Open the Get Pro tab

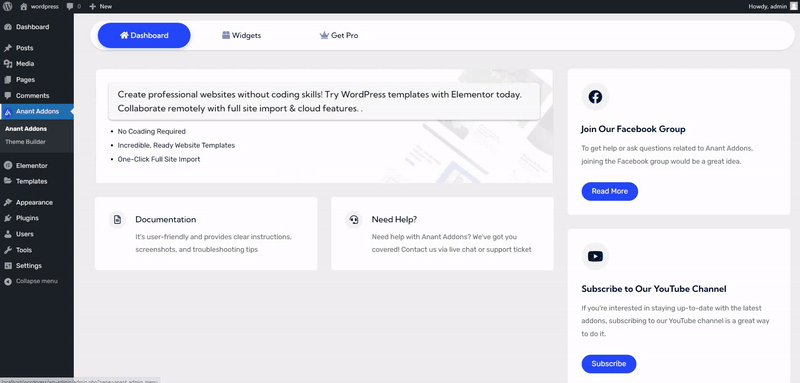(x=339, y=36)
